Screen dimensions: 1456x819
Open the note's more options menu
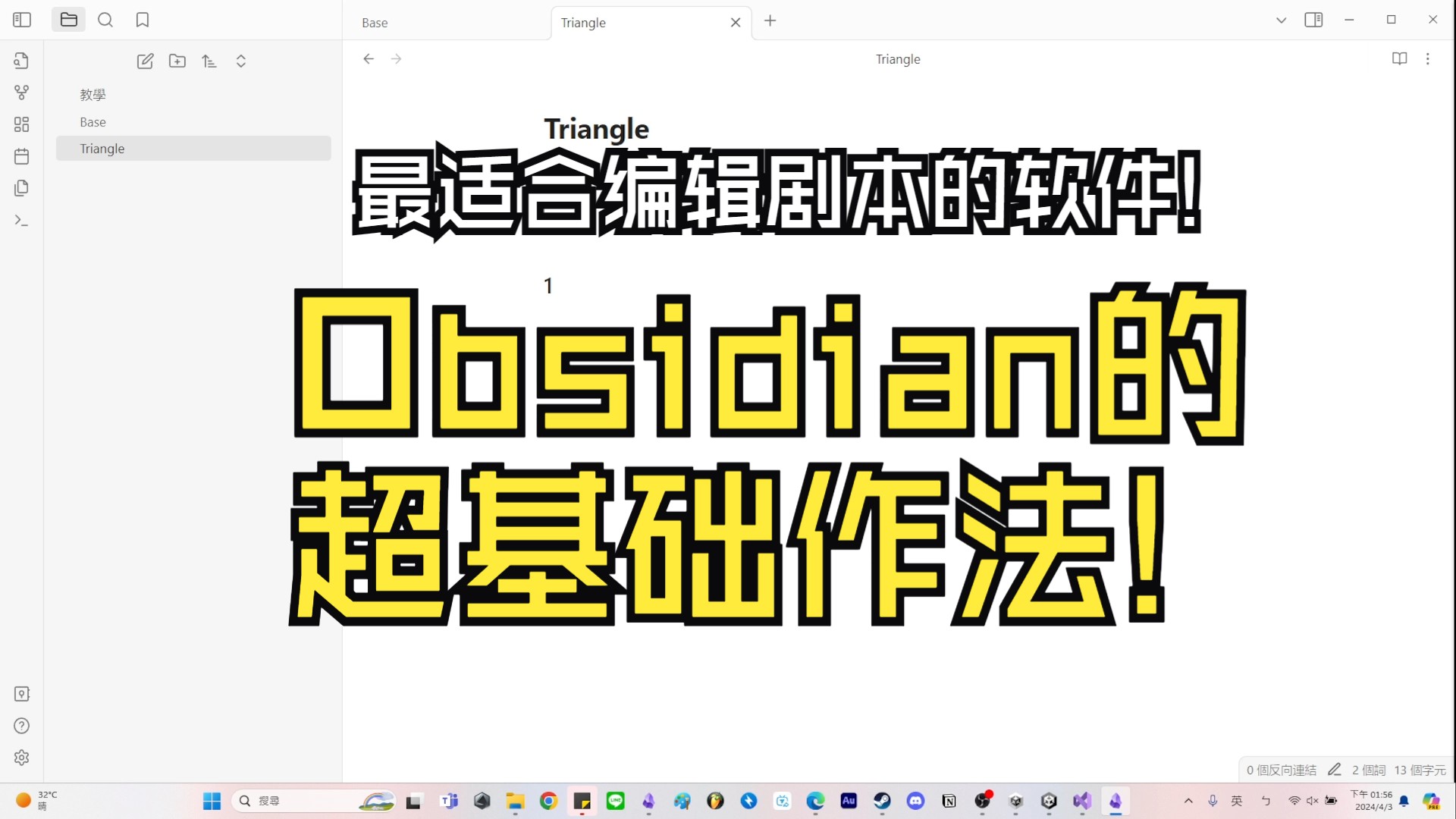tap(1428, 59)
